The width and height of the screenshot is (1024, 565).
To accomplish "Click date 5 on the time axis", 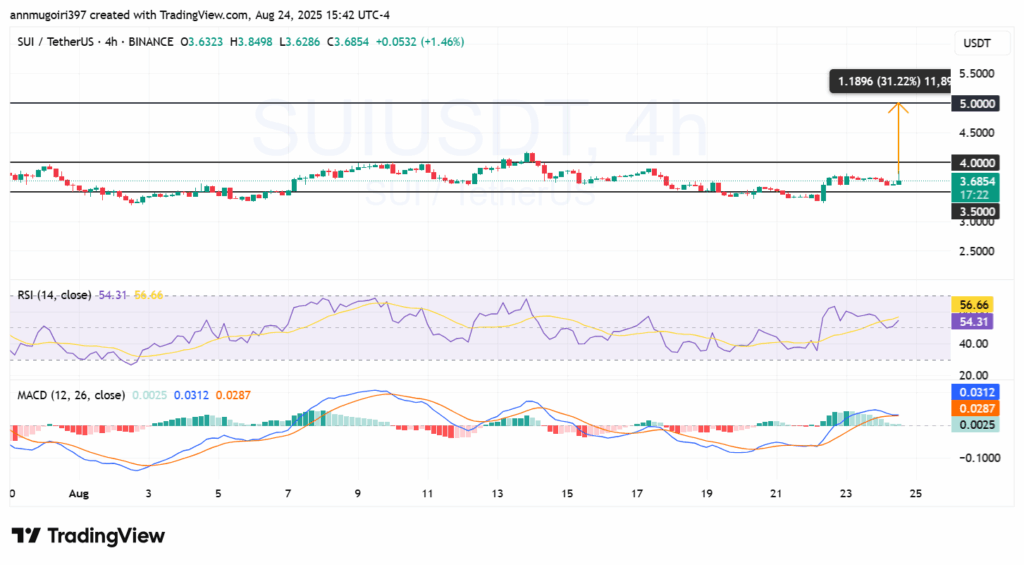I will click(x=218, y=494).
